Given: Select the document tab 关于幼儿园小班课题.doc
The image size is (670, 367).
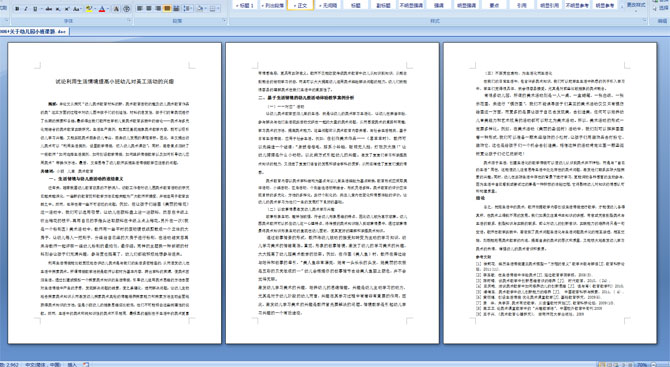Looking at the screenshot, I should tap(34, 32).
